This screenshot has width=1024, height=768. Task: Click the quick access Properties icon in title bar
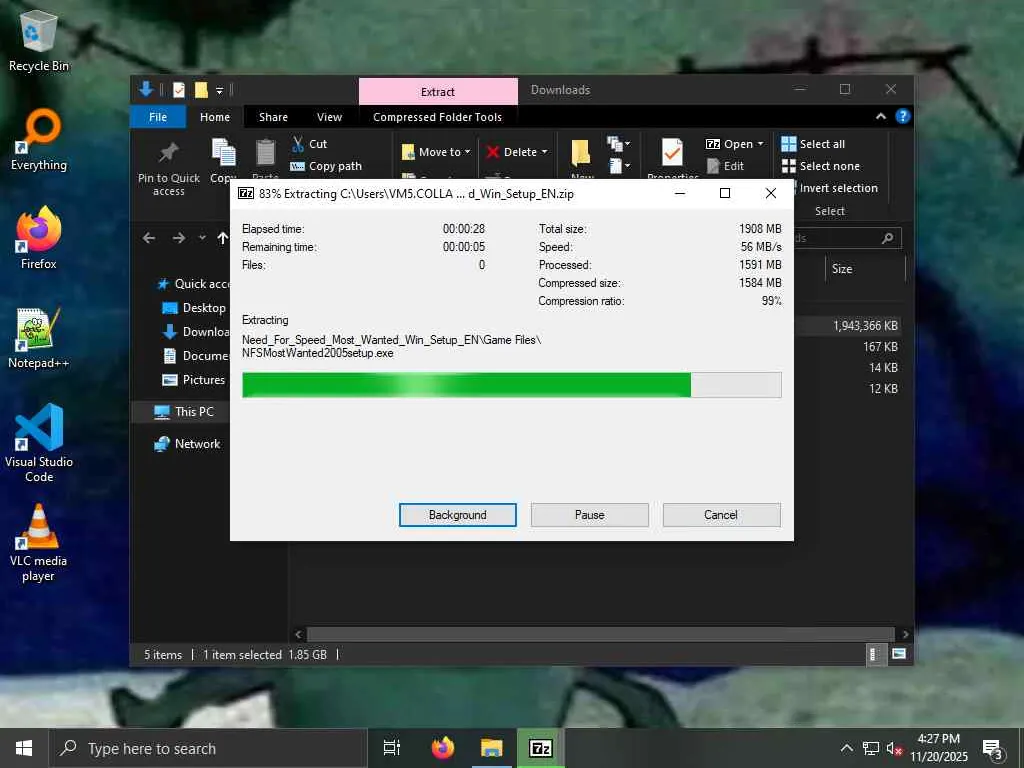178,90
